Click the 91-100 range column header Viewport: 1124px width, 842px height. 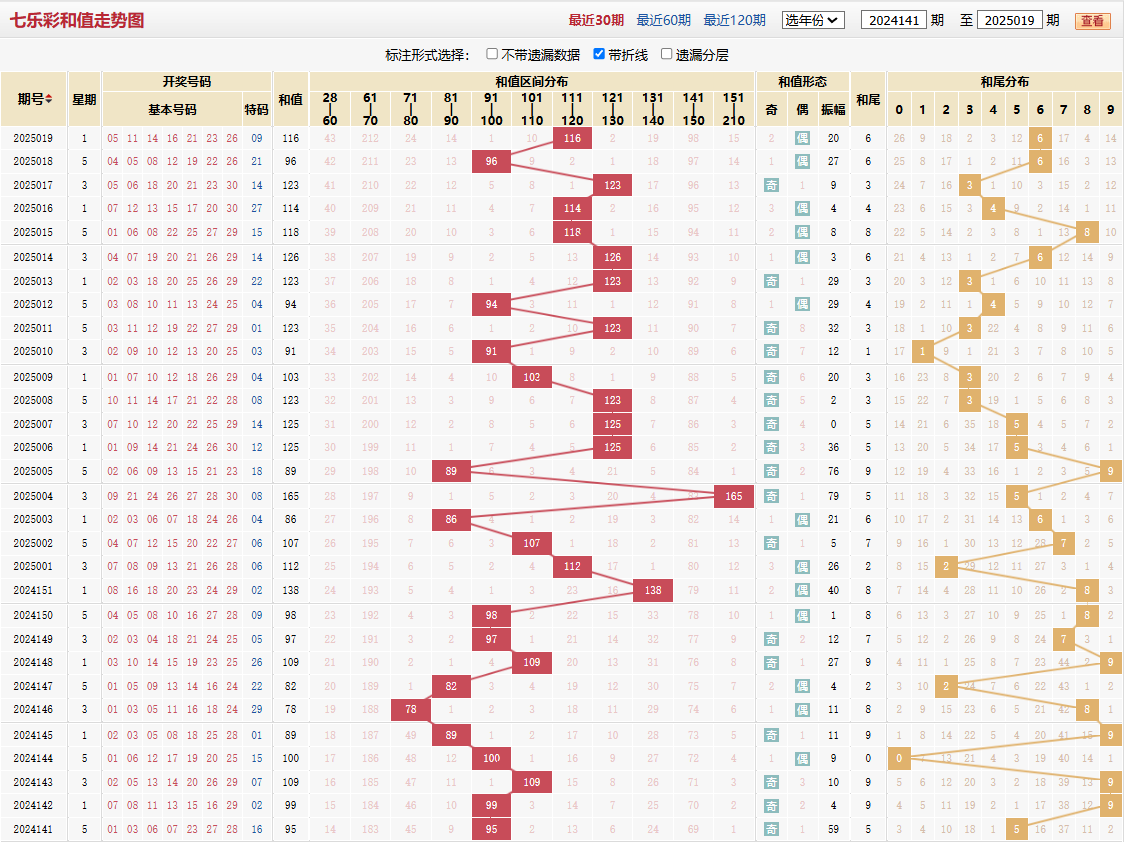pyautogui.click(x=491, y=109)
